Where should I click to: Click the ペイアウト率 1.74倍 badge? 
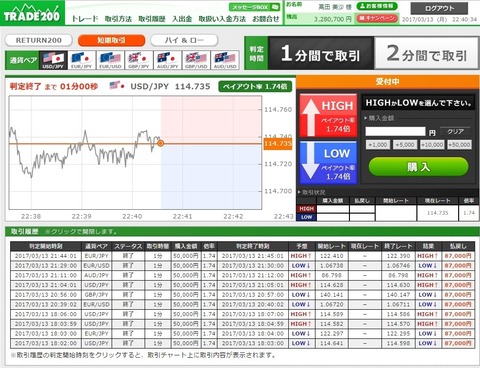coord(255,87)
